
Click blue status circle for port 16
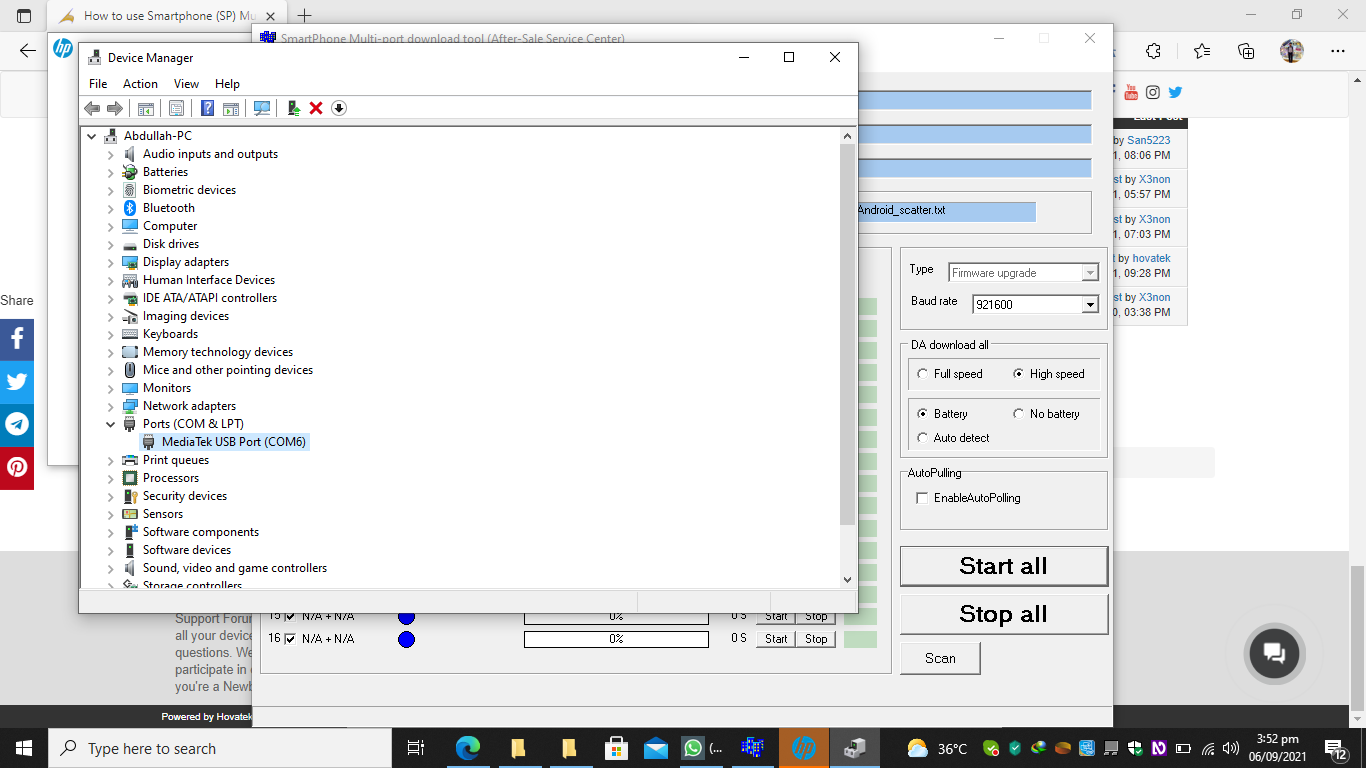(x=406, y=639)
